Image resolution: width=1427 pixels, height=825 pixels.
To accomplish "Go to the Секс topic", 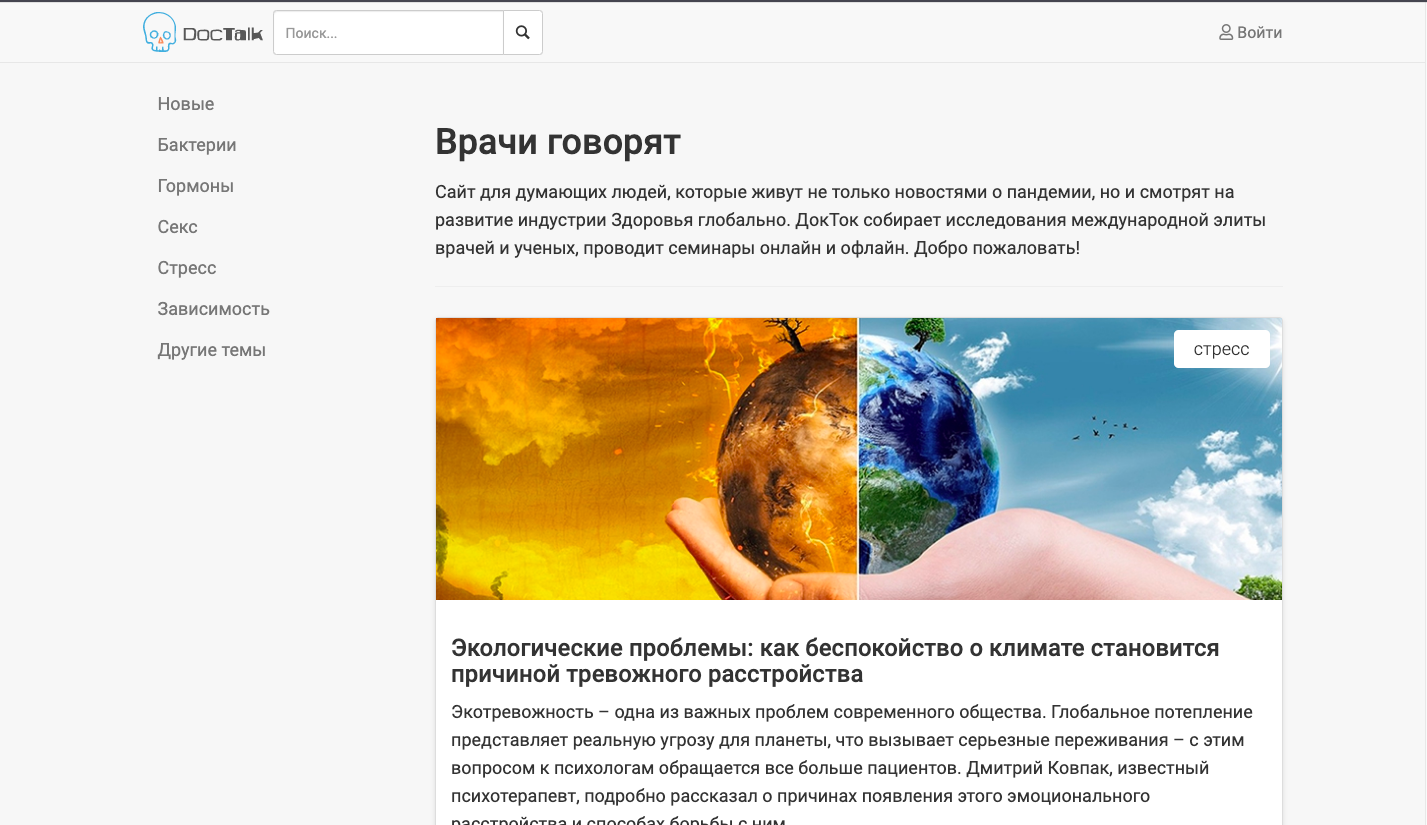I will pos(178,227).
